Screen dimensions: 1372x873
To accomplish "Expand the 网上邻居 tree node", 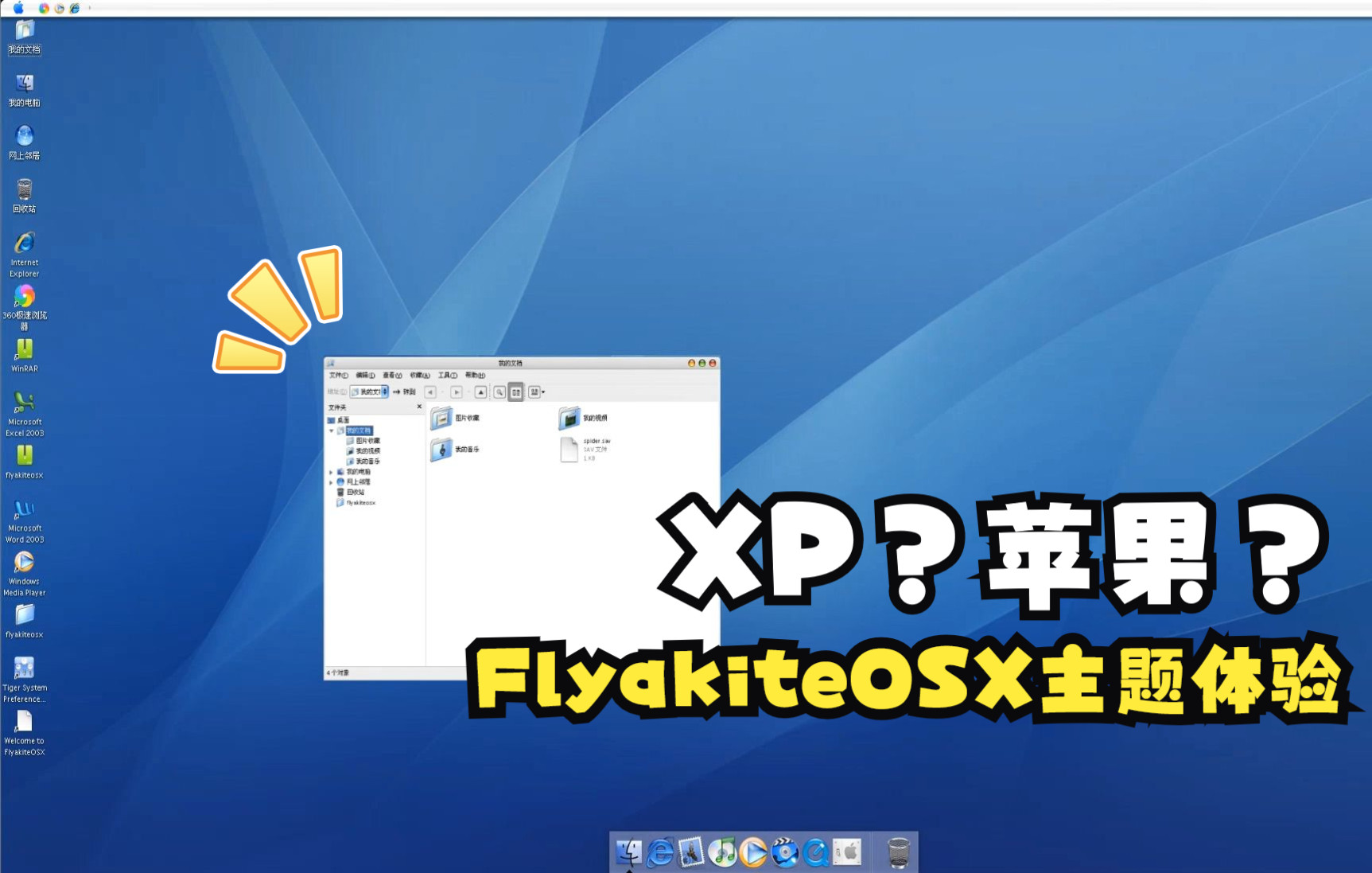I will click(332, 482).
